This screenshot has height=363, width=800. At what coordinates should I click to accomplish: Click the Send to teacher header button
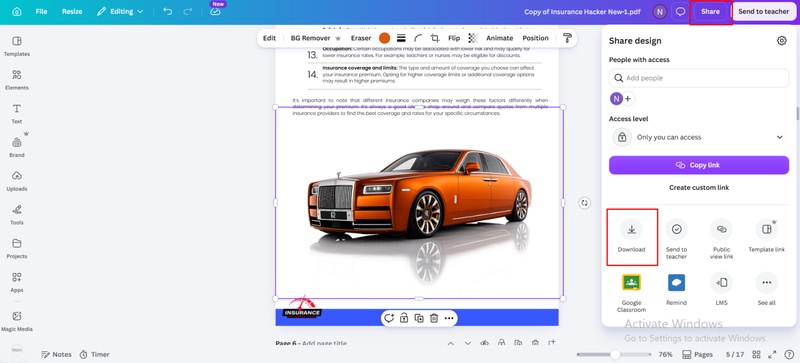coord(763,11)
